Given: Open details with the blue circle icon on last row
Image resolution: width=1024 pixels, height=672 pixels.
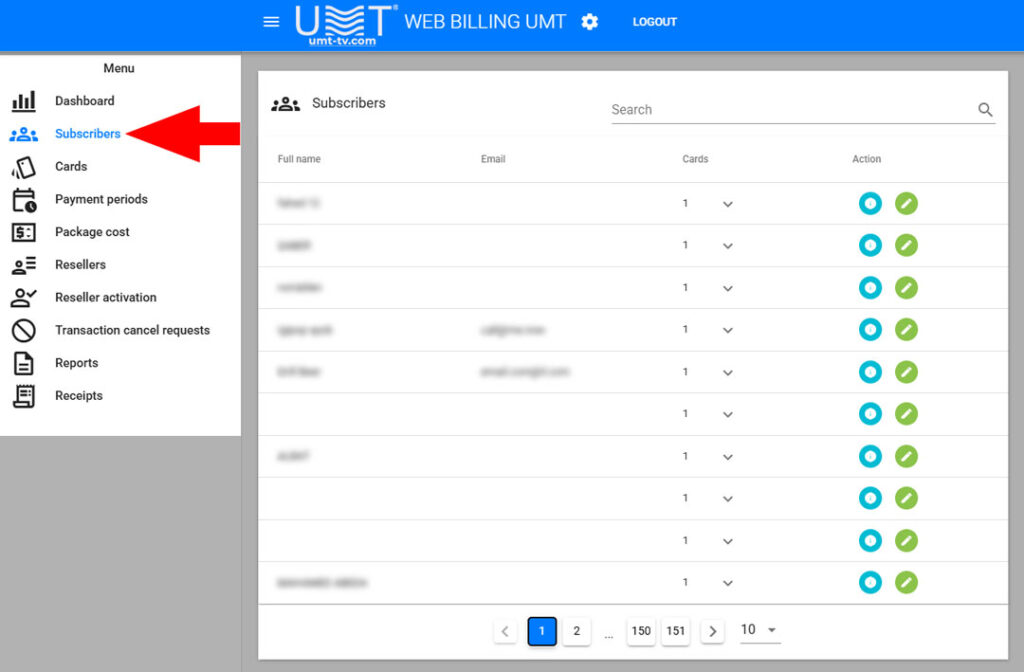Looking at the screenshot, I should pyautogui.click(x=869, y=582).
